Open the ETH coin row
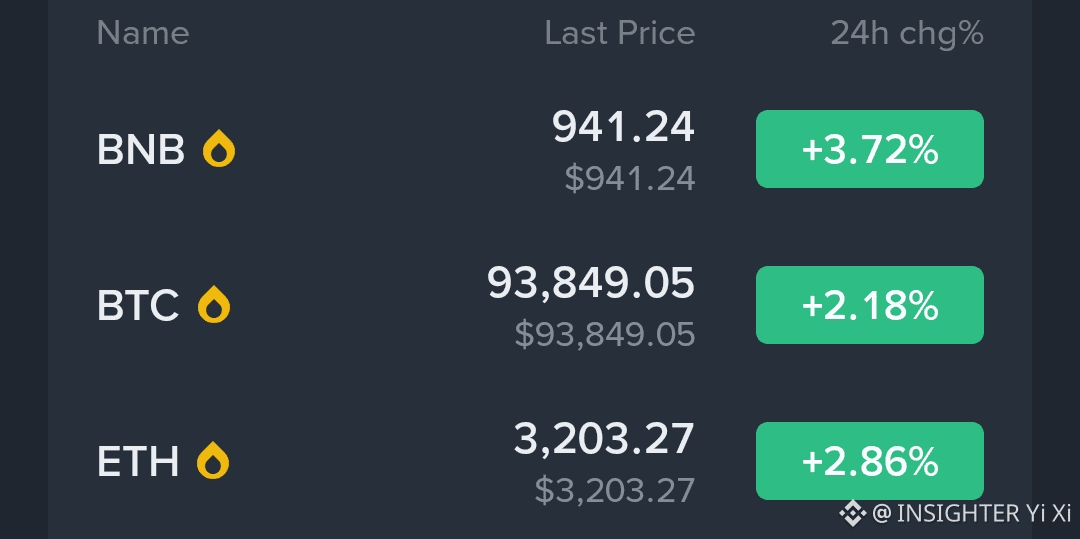The width and height of the screenshot is (1080, 539). [138, 462]
